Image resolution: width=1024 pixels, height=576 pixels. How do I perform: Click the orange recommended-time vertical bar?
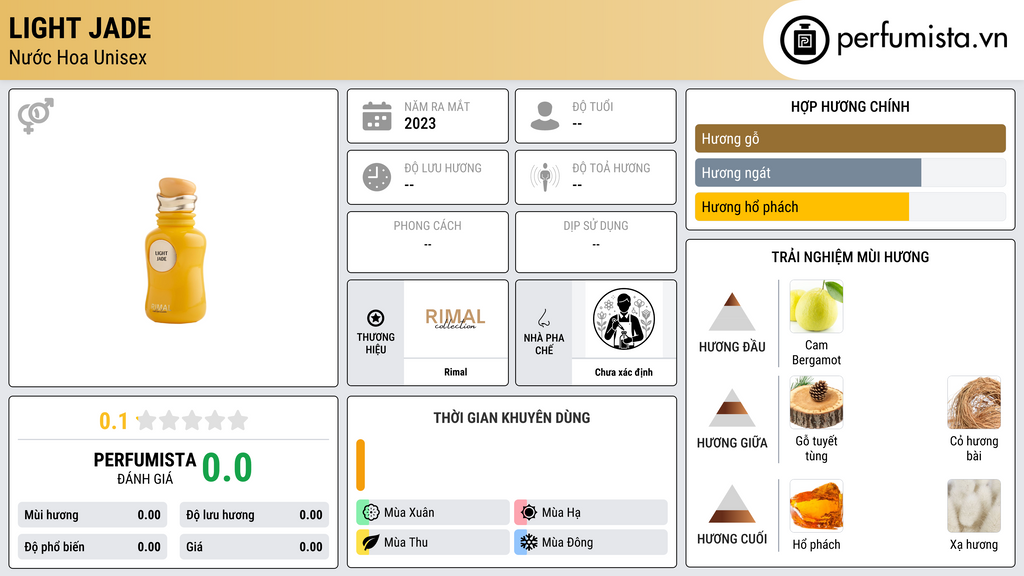tap(360, 465)
